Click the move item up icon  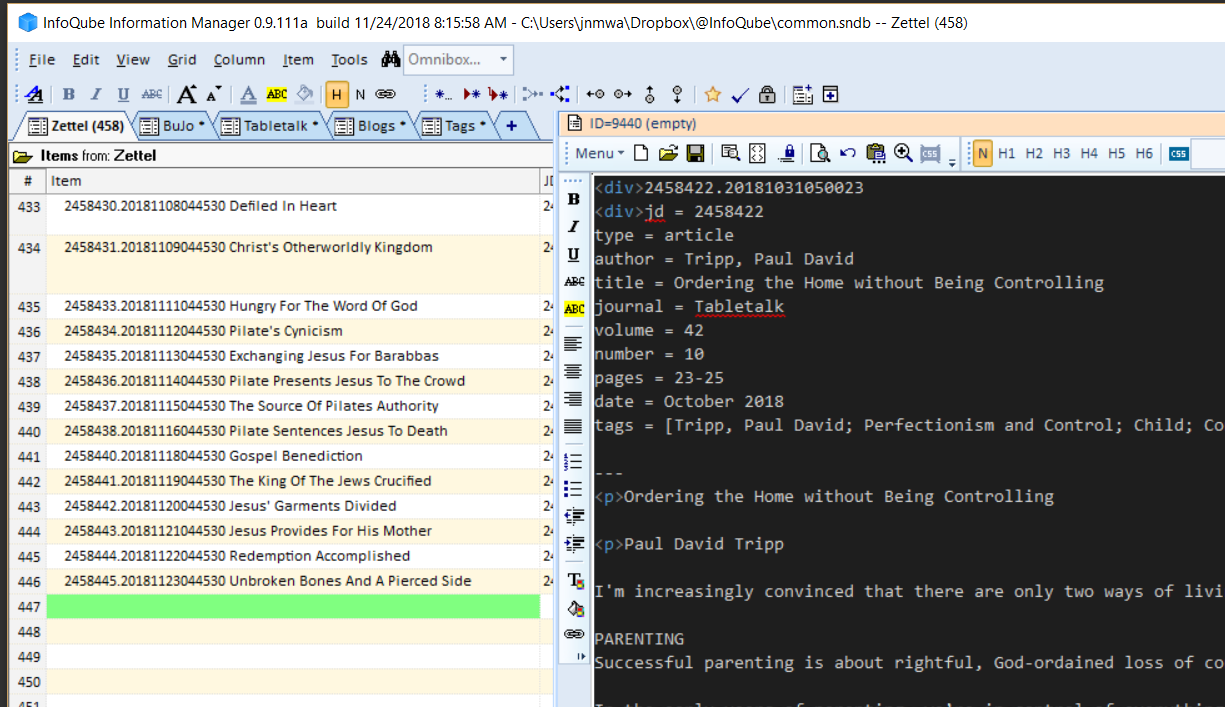[649, 94]
